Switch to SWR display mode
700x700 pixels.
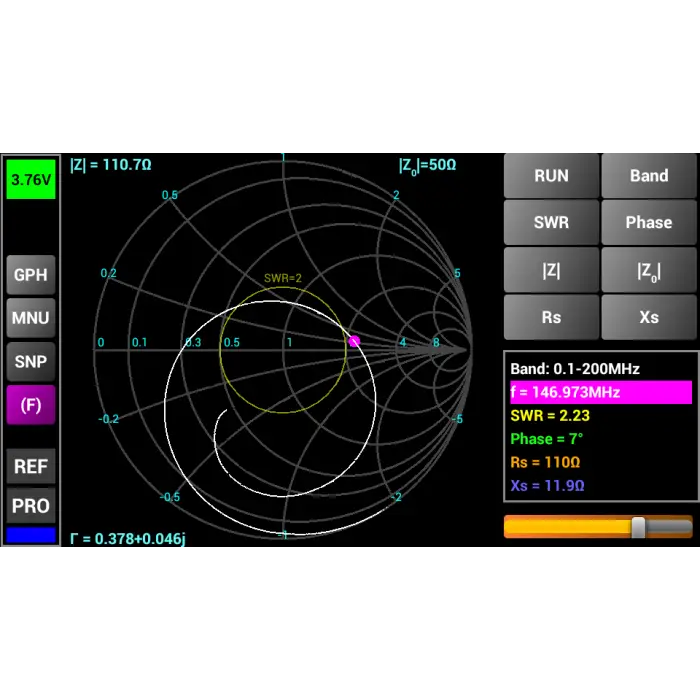[x=551, y=223]
